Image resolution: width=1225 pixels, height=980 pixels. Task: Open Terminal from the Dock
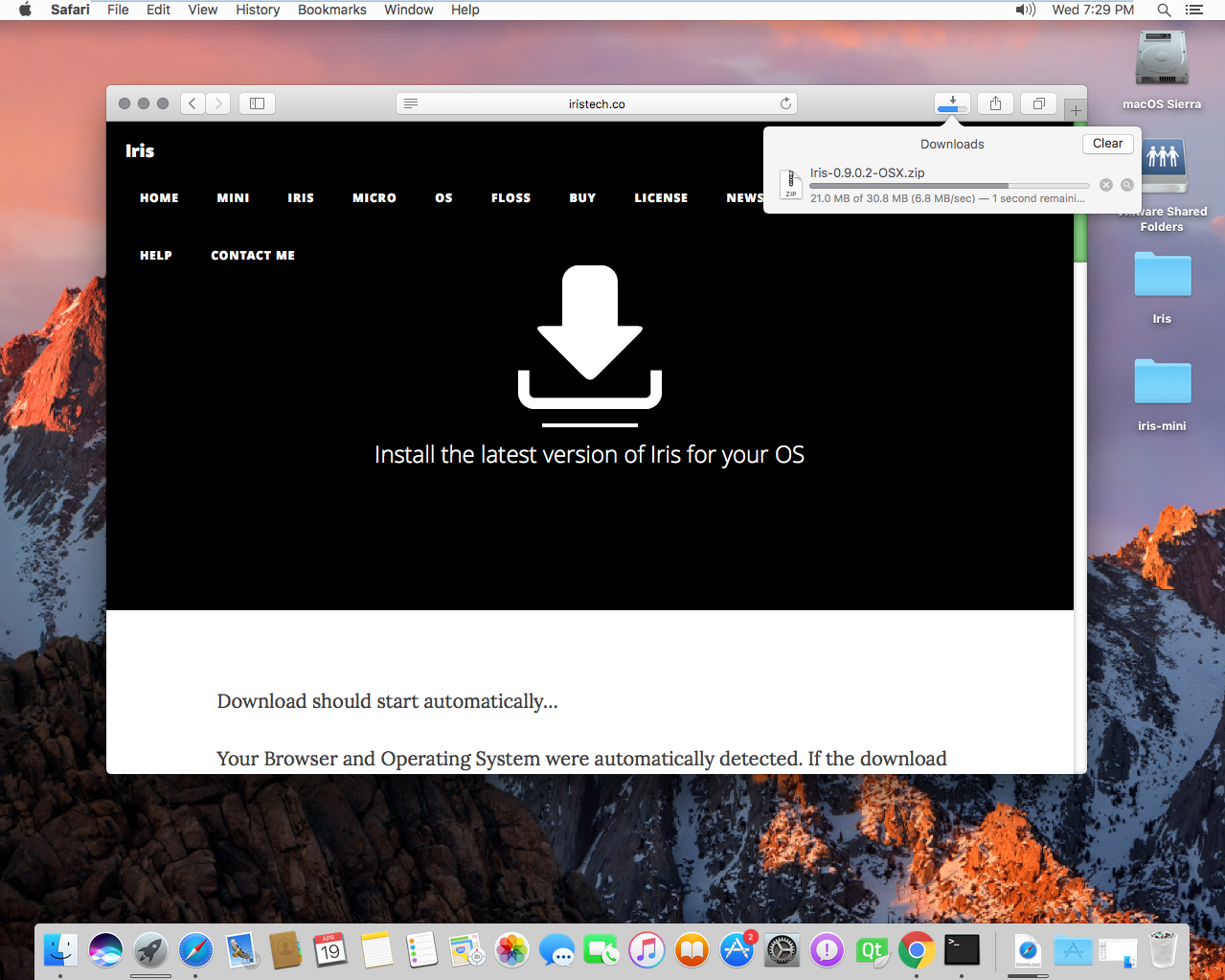pyautogui.click(x=962, y=950)
